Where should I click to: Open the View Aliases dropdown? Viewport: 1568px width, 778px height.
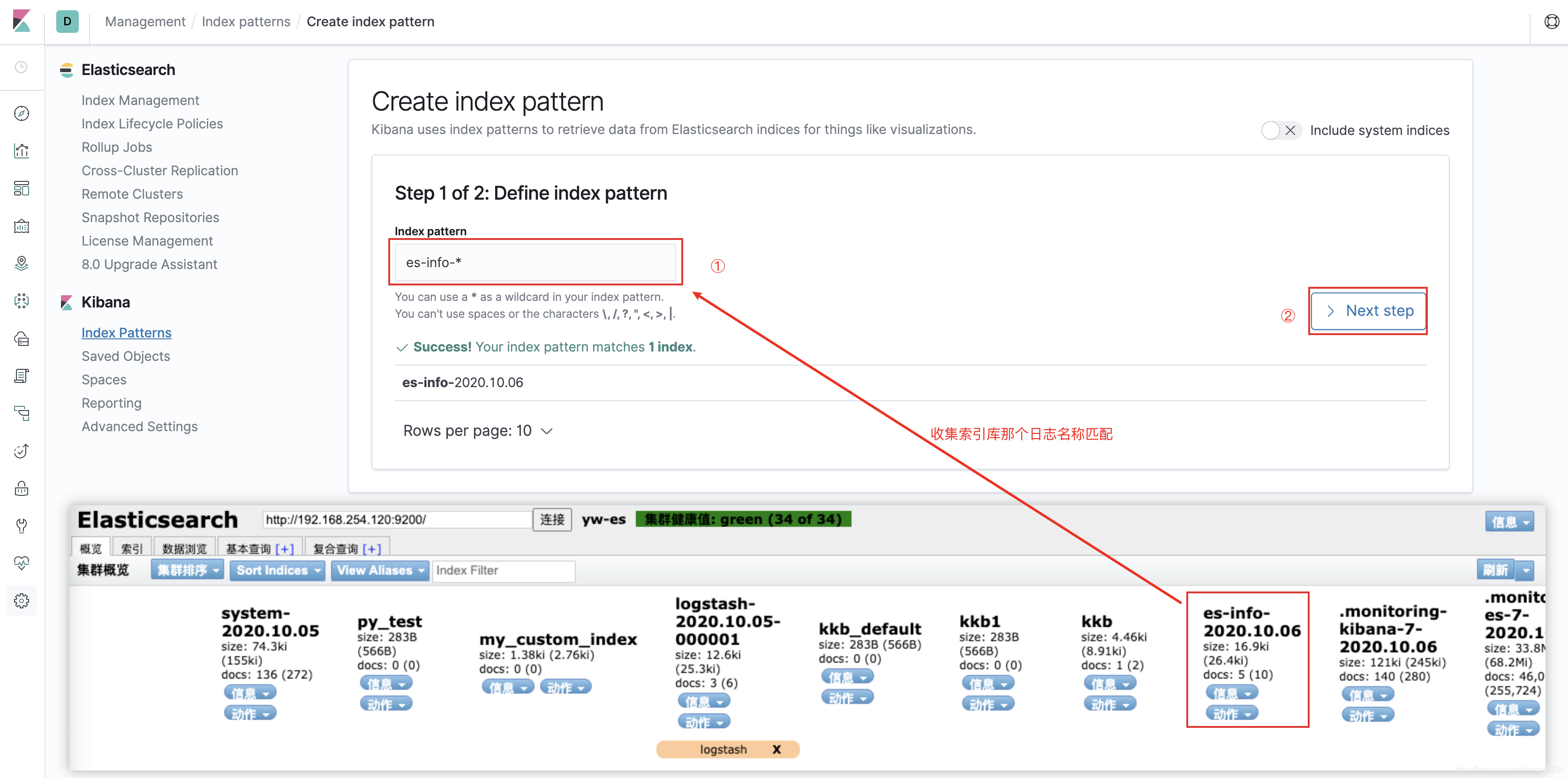pos(380,570)
